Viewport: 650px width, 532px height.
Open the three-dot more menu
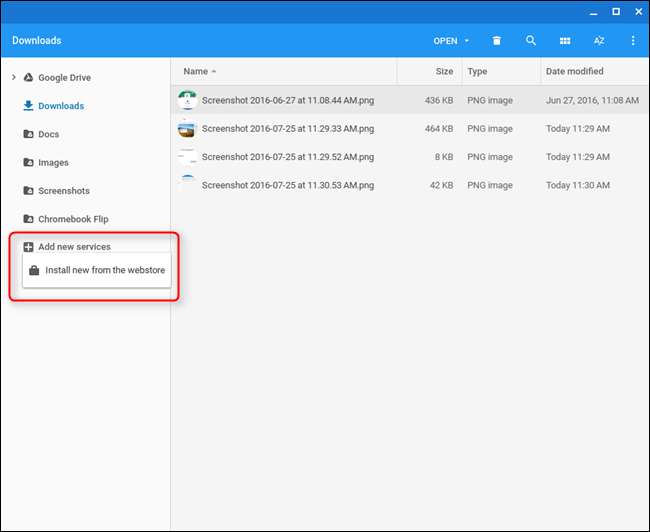(x=632, y=41)
